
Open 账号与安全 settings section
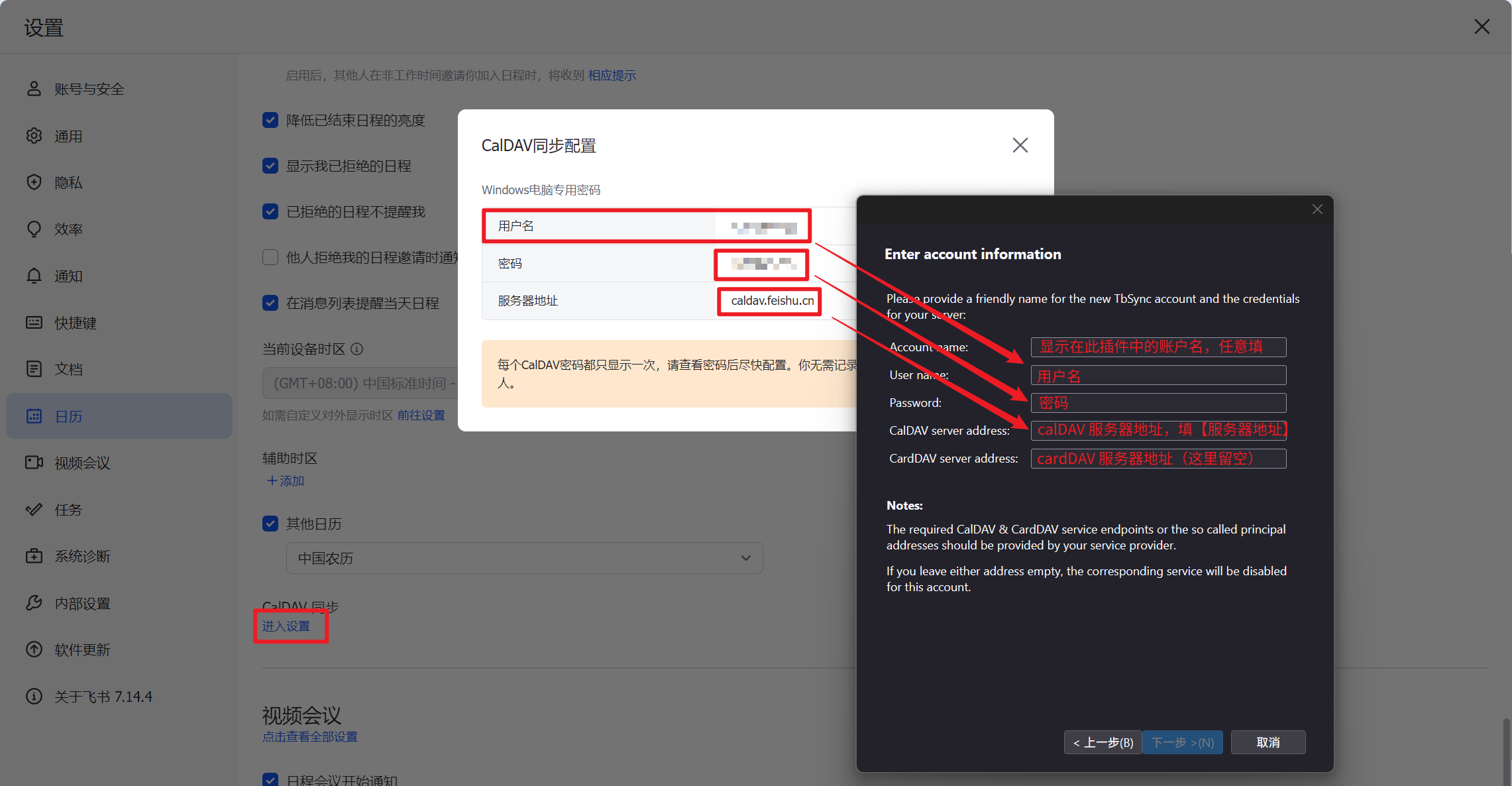[x=119, y=89]
